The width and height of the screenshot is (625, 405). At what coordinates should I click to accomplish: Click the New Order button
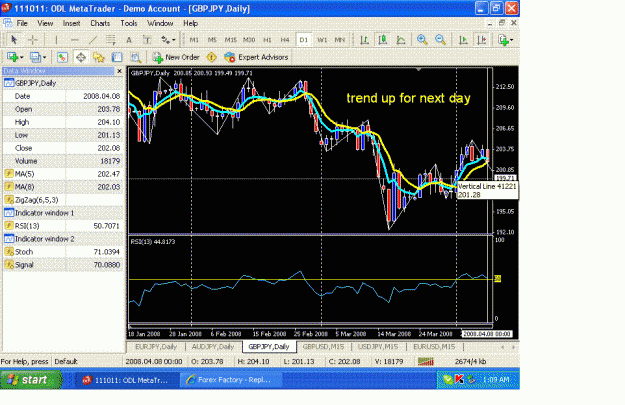click(x=176, y=57)
